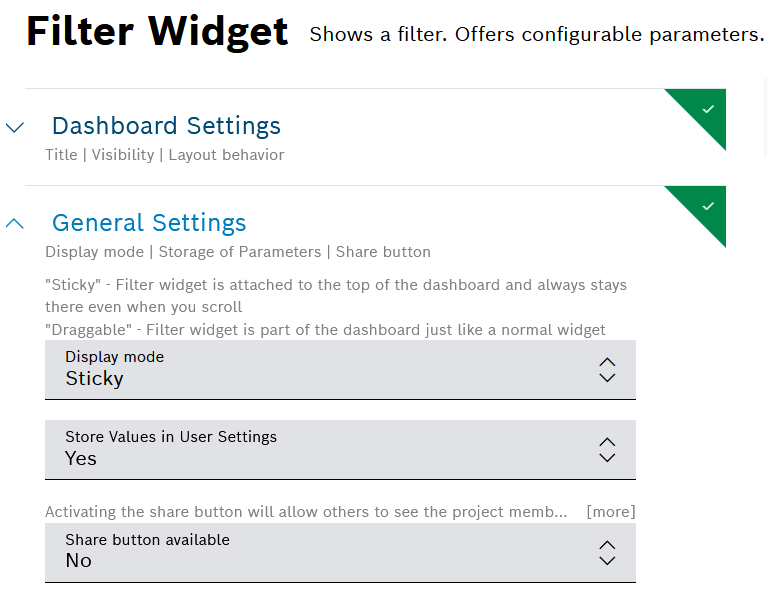Click down arrow in Store Values field

point(607,458)
